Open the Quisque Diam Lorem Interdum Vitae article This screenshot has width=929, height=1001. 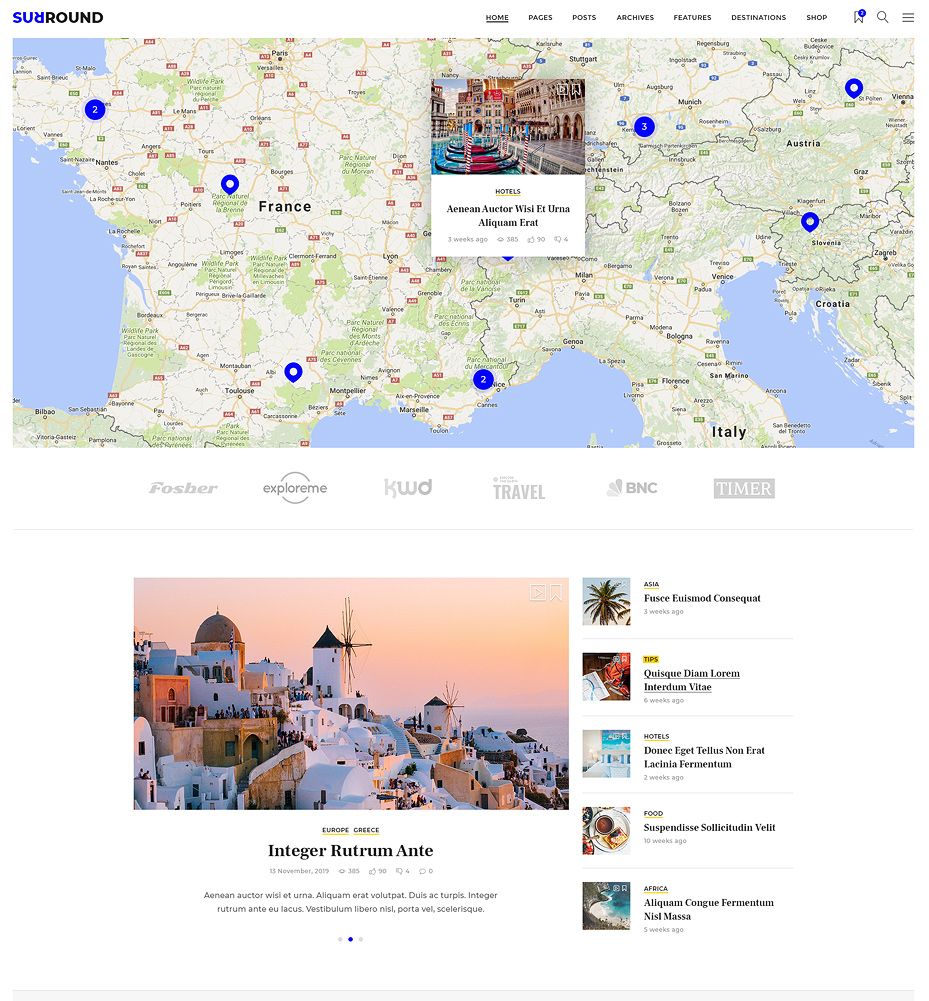click(x=691, y=680)
